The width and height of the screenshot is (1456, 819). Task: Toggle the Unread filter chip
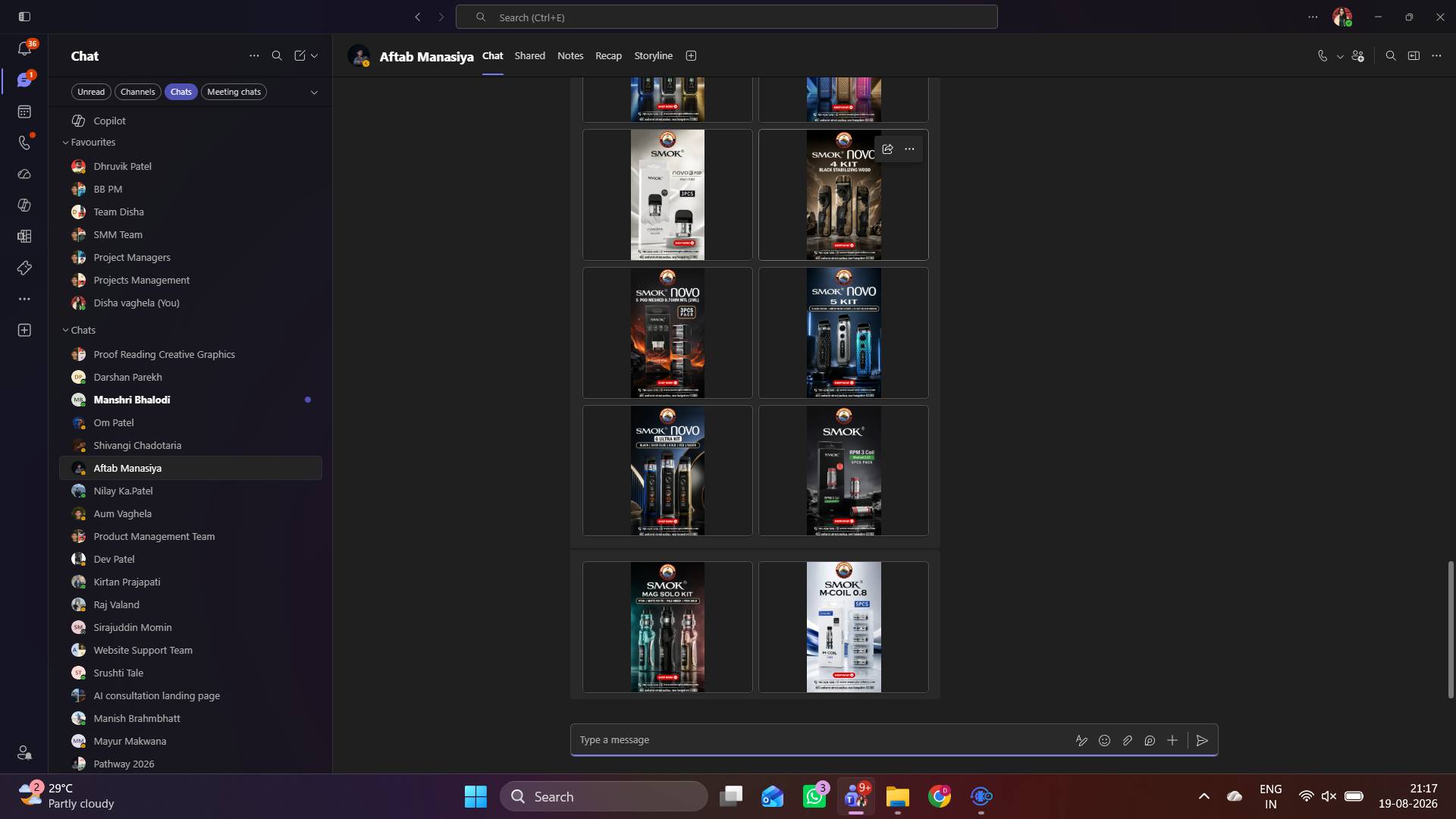pos(91,92)
